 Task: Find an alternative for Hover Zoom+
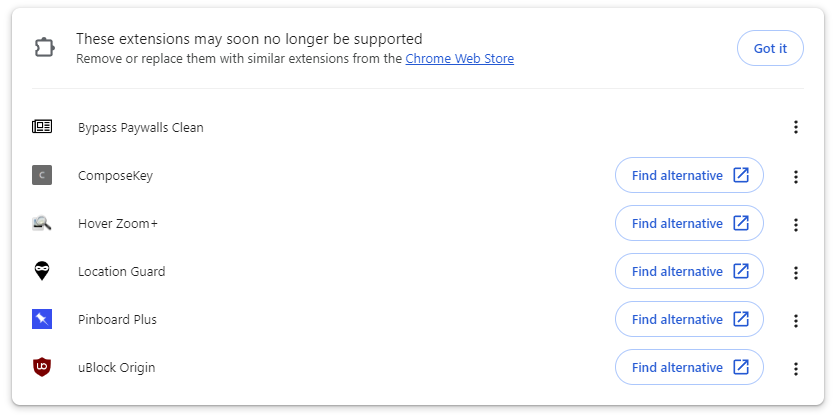pos(689,224)
